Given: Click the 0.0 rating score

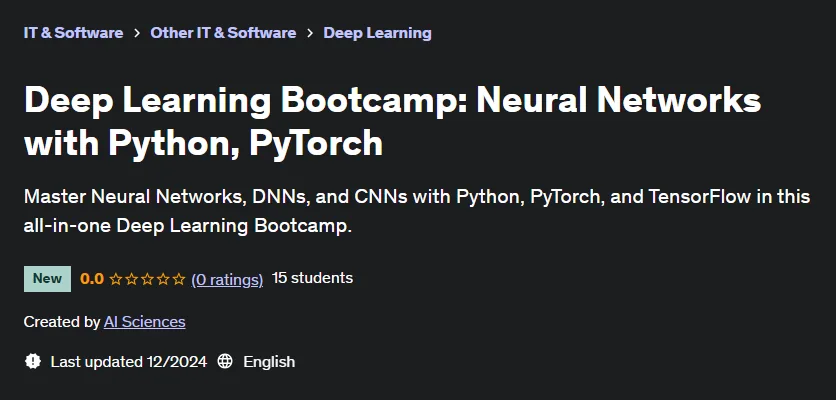Looking at the screenshot, I should [x=92, y=278].
